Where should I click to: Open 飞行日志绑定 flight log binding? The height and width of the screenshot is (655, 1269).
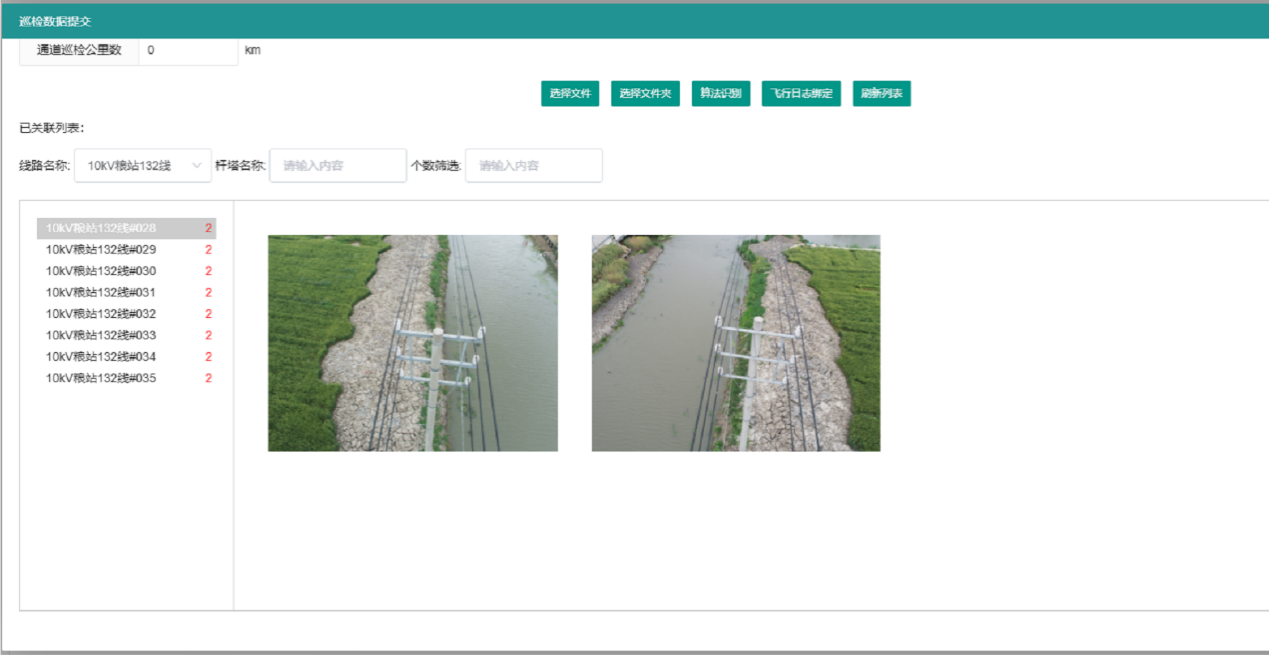[x=801, y=94]
